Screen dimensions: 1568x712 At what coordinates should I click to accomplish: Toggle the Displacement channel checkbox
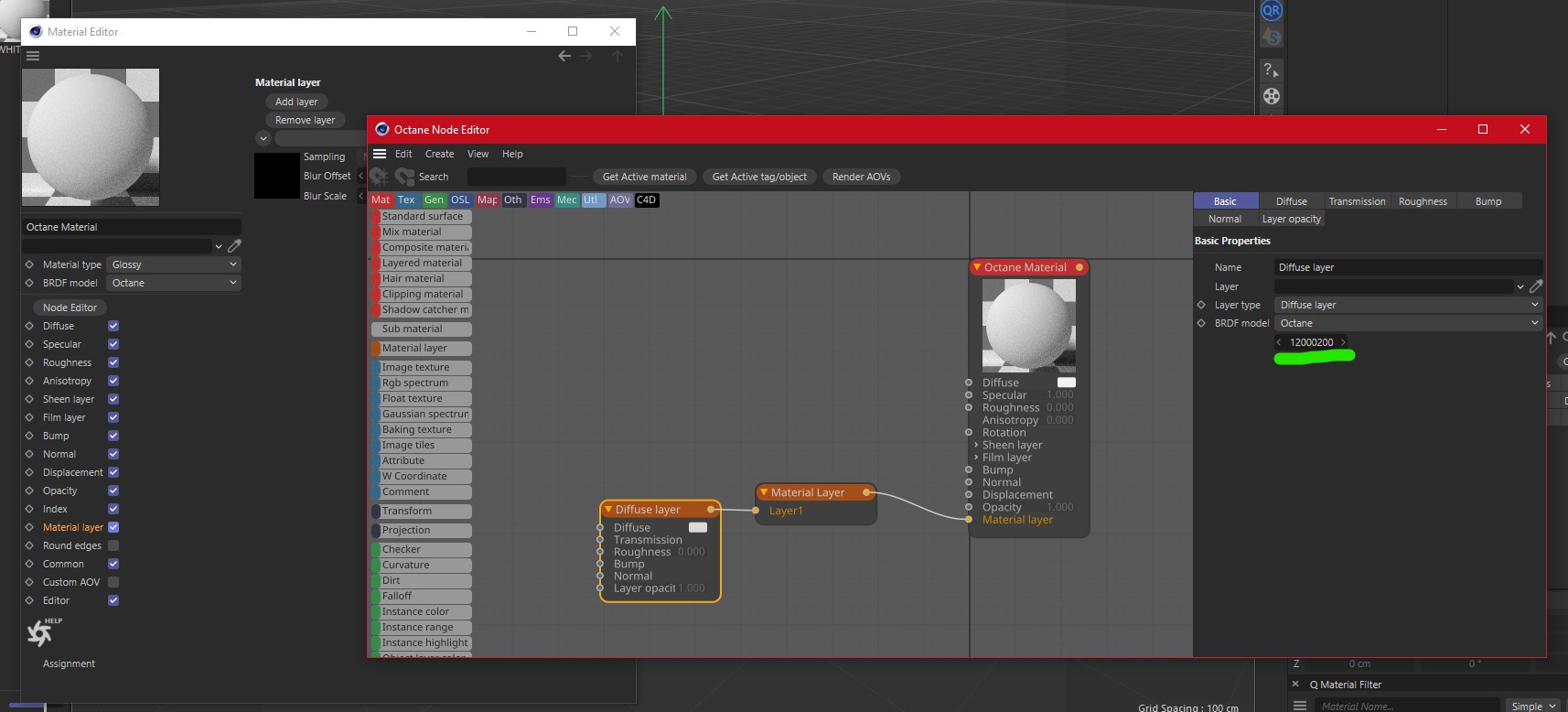pyautogui.click(x=113, y=472)
